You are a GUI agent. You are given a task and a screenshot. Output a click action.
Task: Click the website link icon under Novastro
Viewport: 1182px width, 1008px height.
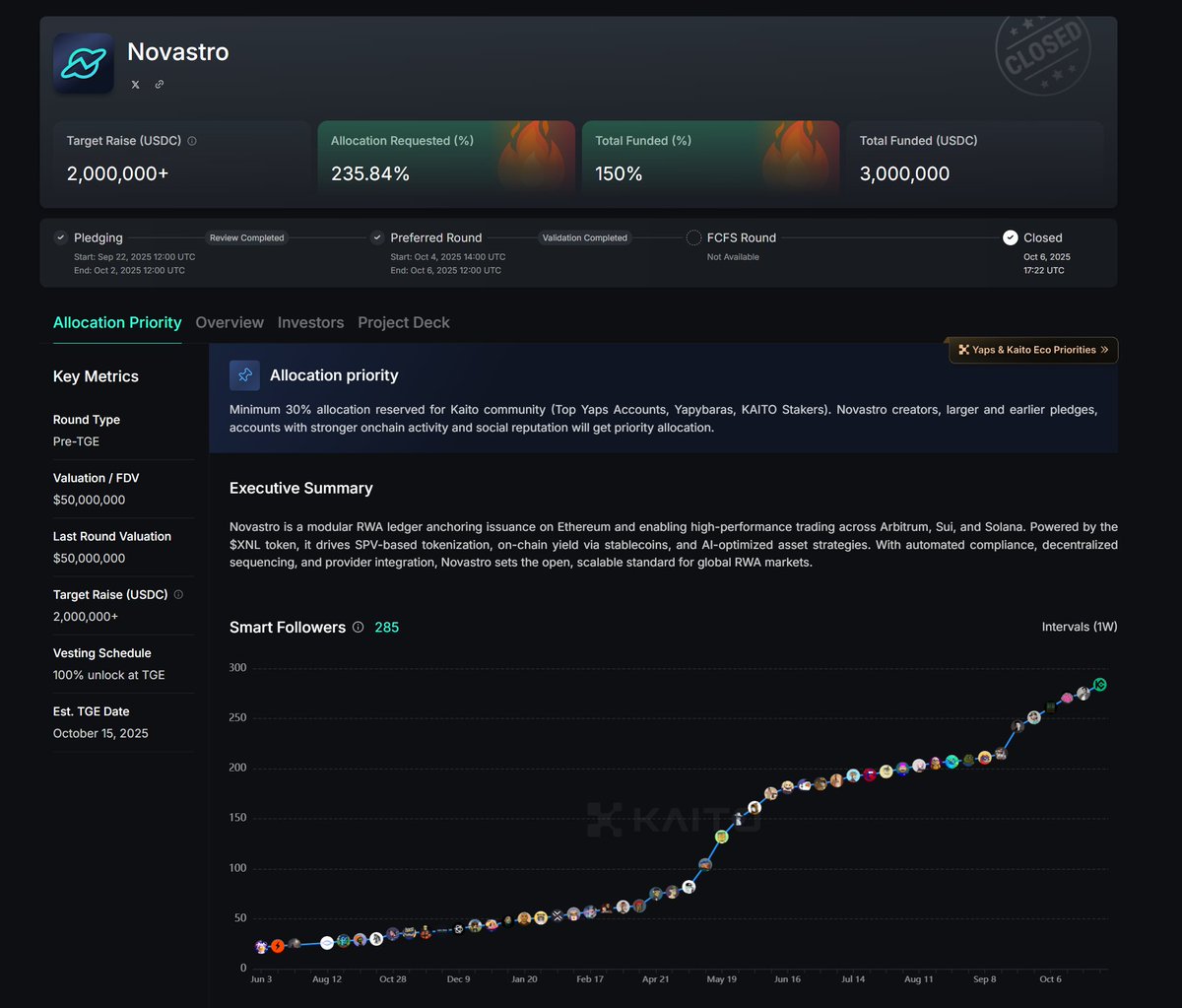(160, 85)
